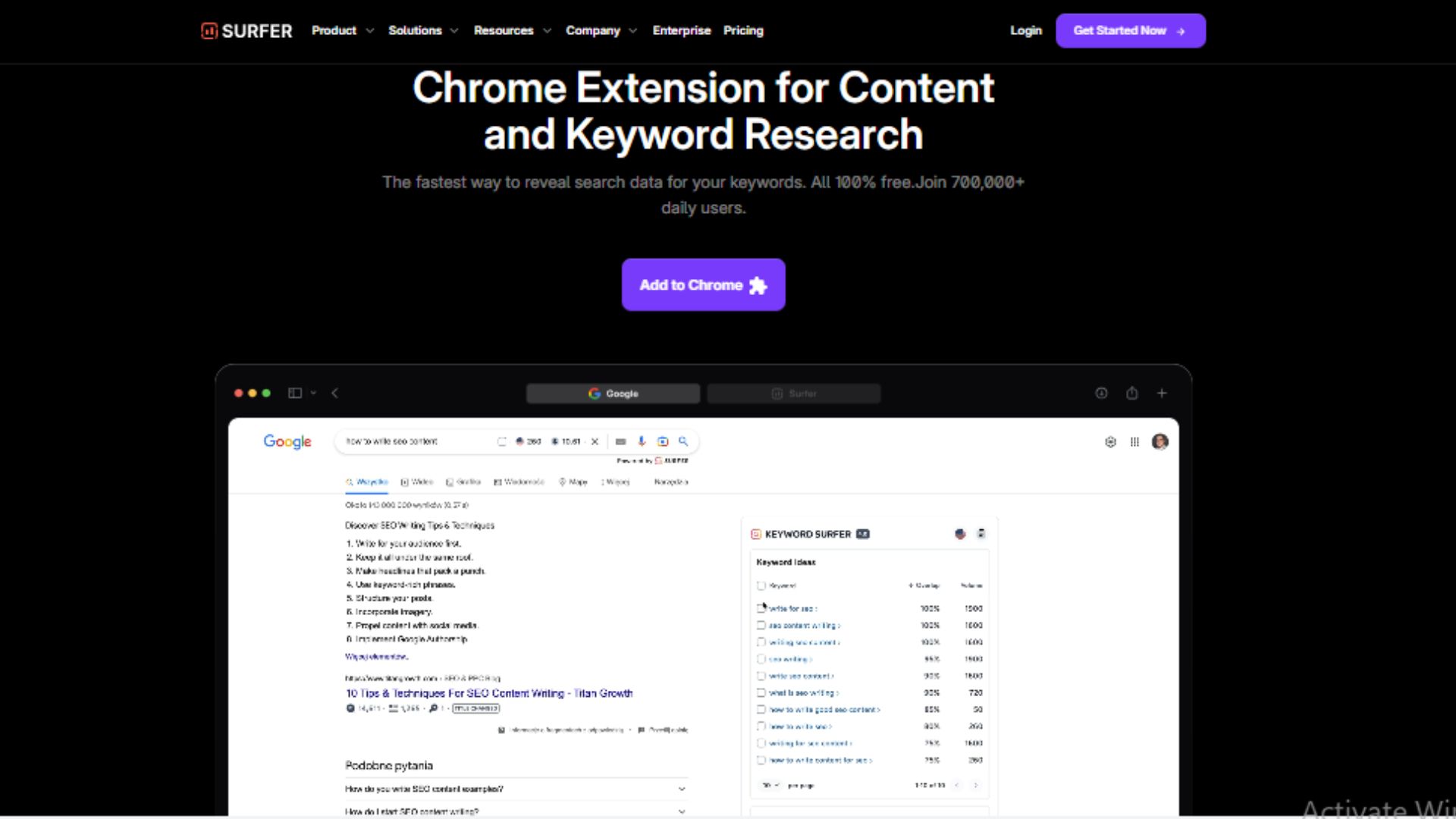This screenshot has width=1456, height=819.
Task: Click the country flag icon in Keyword Surfer
Action: tap(960, 534)
